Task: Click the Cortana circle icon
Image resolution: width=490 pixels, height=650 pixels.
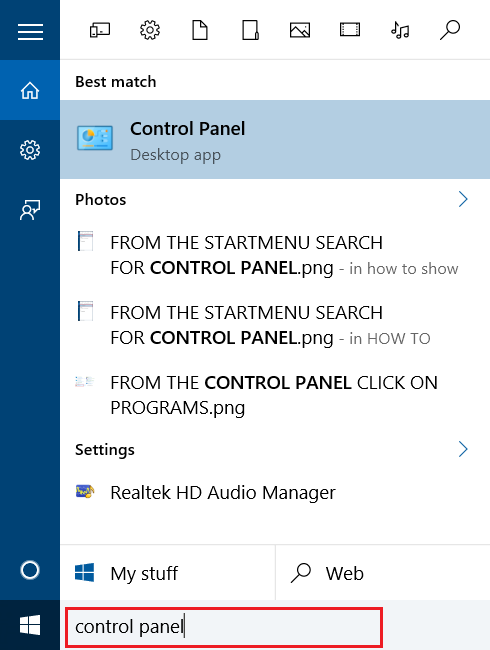Action: (30, 570)
